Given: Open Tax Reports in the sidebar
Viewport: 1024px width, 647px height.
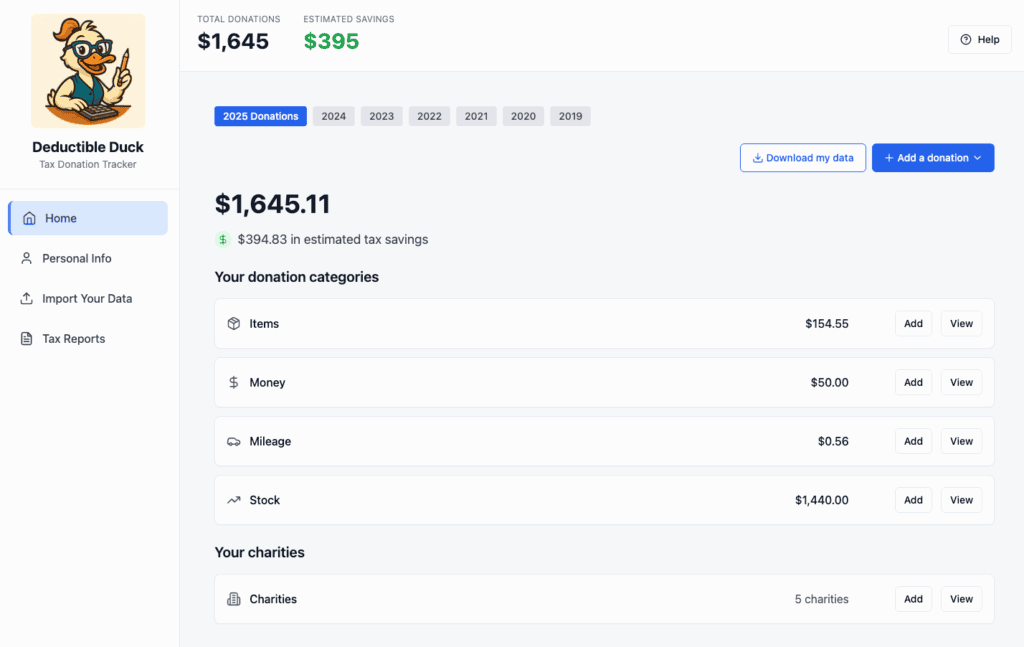Looking at the screenshot, I should (x=73, y=339).
